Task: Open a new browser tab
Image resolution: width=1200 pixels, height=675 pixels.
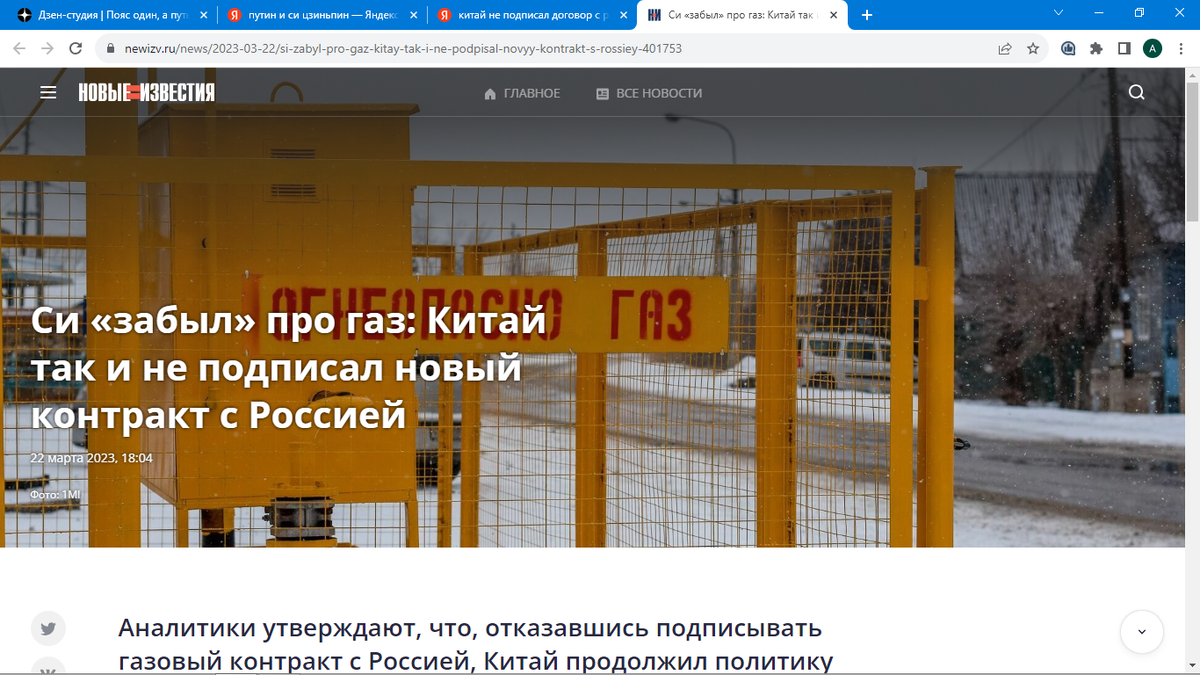Action: point(867,15)
